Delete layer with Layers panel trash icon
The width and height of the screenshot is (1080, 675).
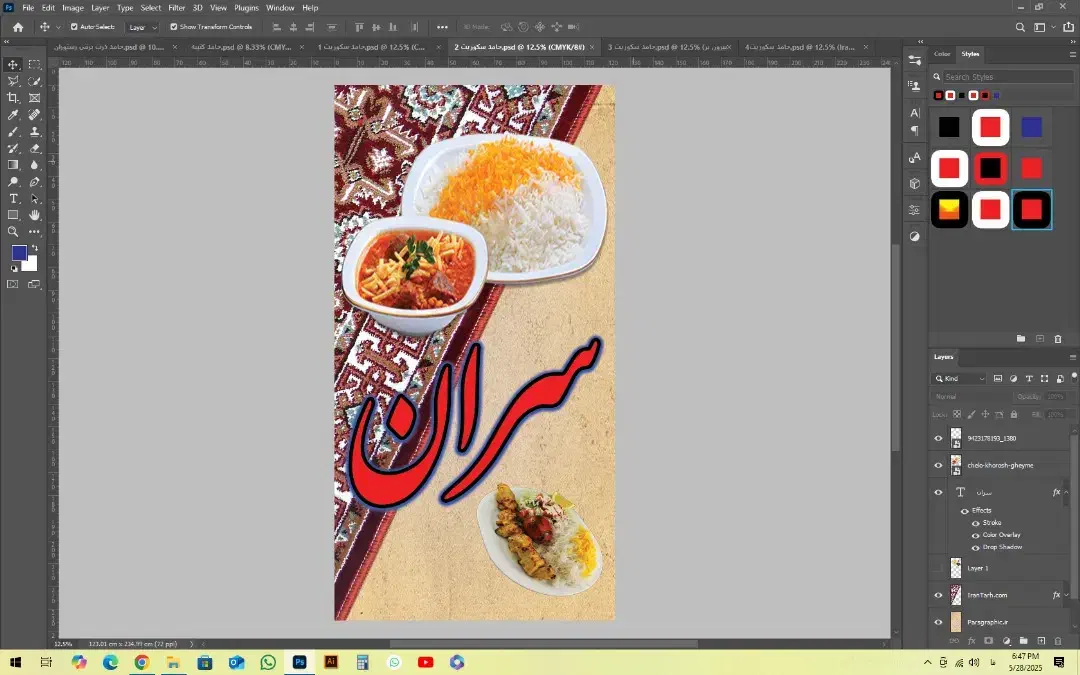click(x=1058, y=641)
